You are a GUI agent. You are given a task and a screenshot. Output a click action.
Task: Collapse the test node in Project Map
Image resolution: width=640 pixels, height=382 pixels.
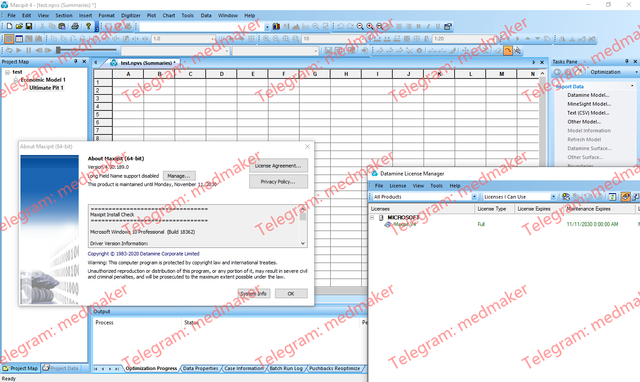[x=7, y=72]
